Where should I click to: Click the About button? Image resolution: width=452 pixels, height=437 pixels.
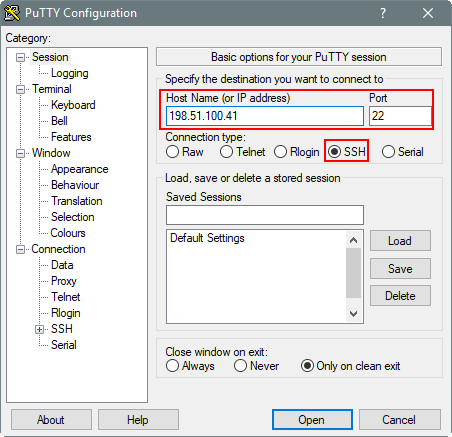coord(51,420)
